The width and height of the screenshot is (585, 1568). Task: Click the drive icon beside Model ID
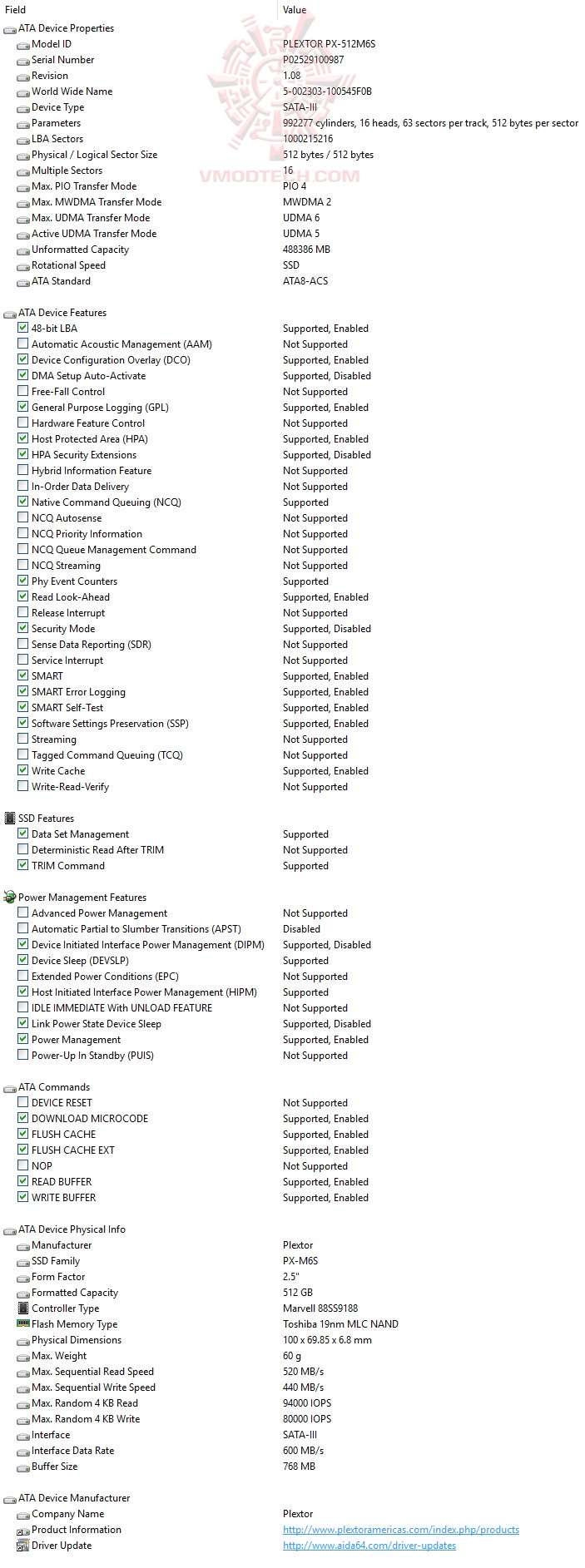23,45
